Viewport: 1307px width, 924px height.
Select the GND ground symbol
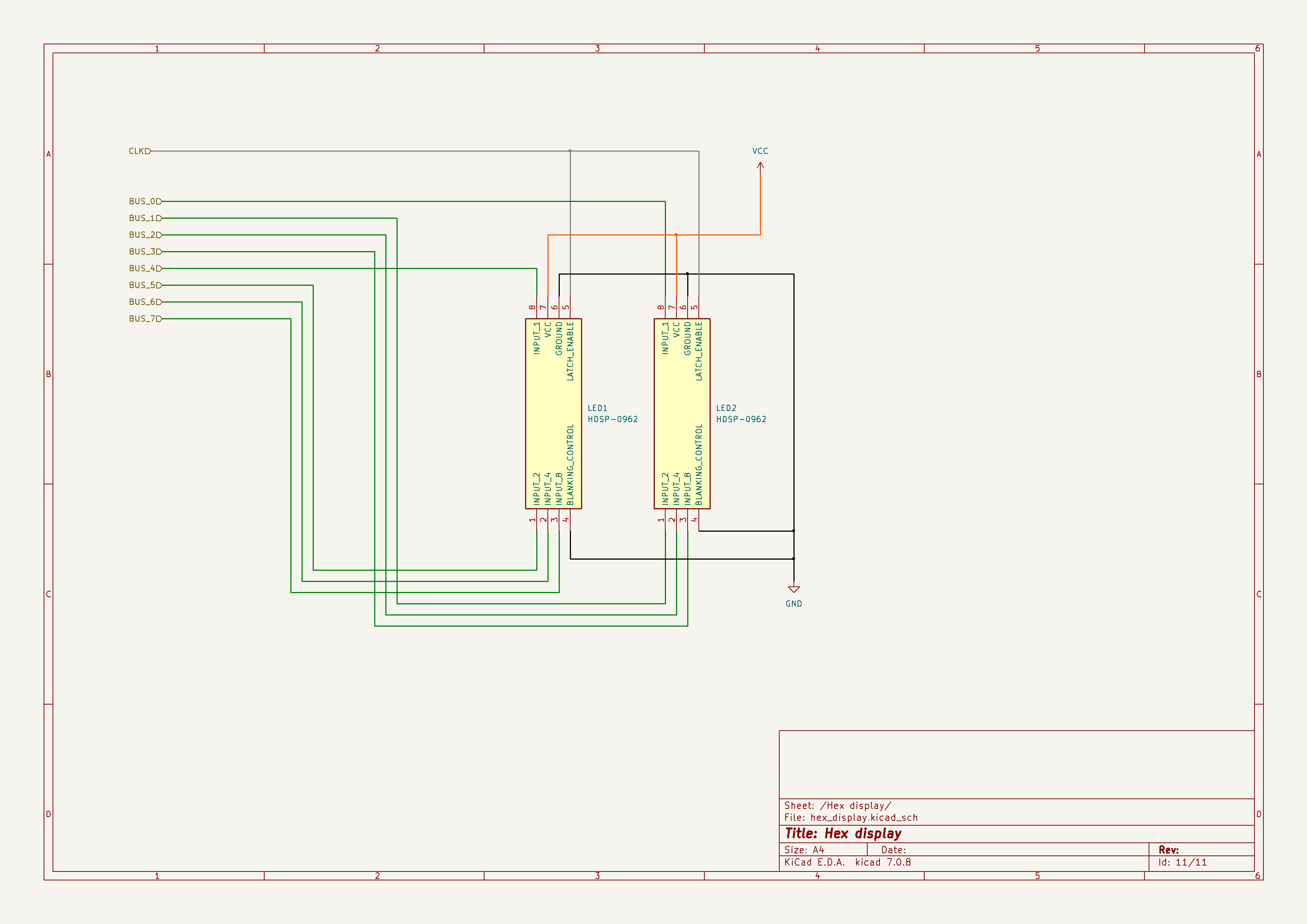point(794,589)
